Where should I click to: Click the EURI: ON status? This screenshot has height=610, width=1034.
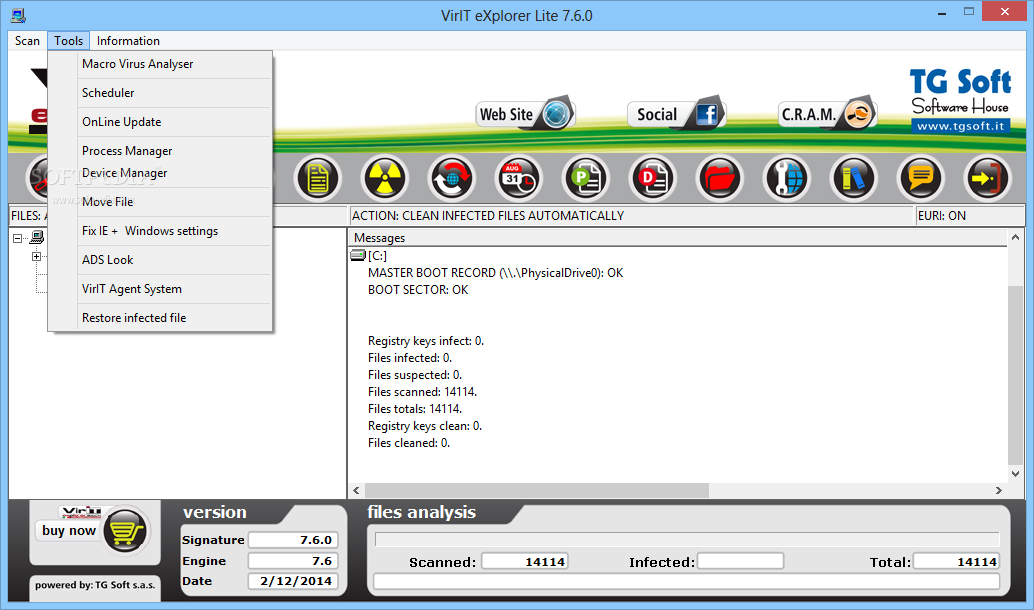click(x=971, y=216)
